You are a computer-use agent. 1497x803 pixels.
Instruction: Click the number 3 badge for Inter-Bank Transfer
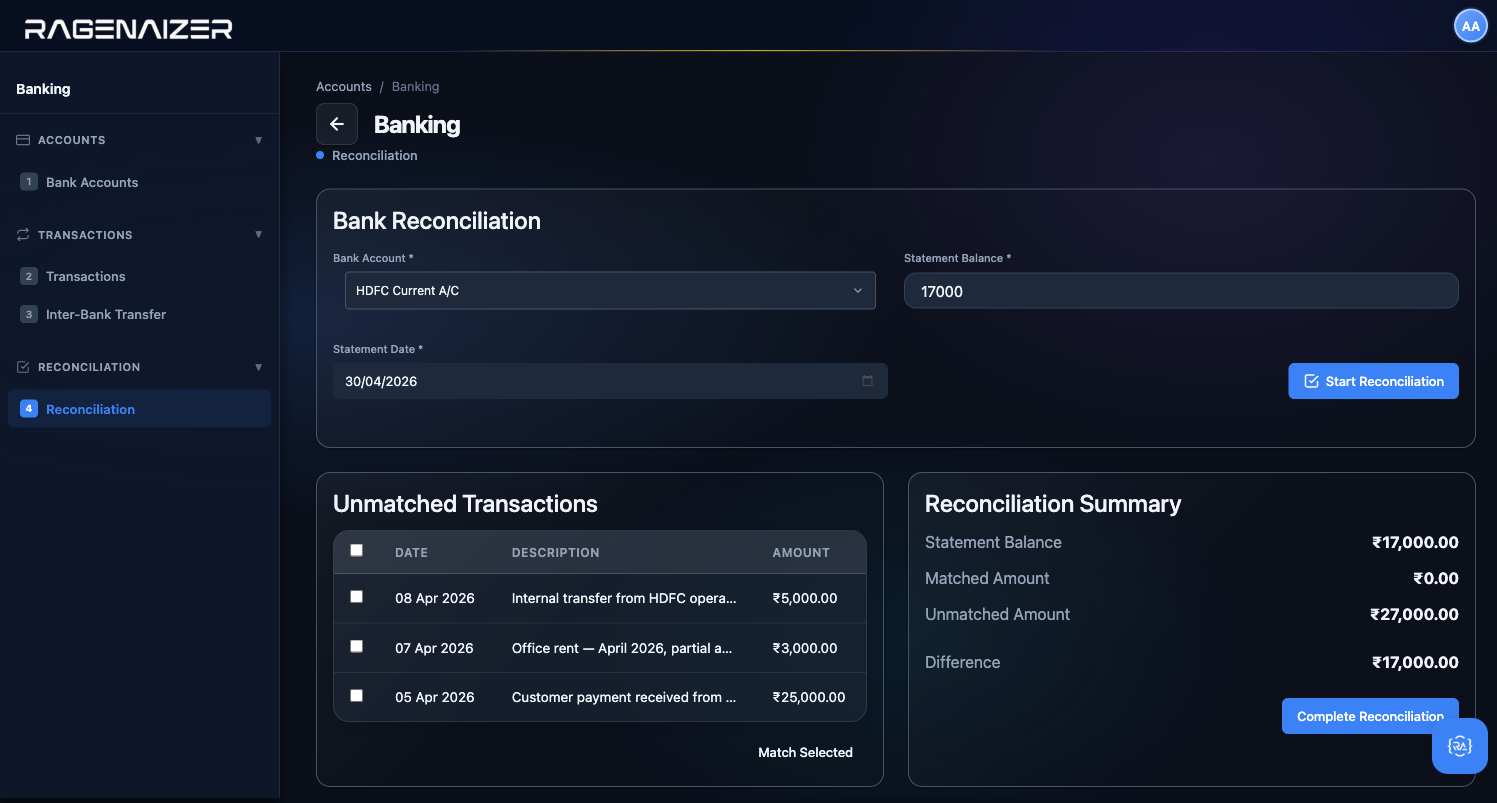point(29,314)
